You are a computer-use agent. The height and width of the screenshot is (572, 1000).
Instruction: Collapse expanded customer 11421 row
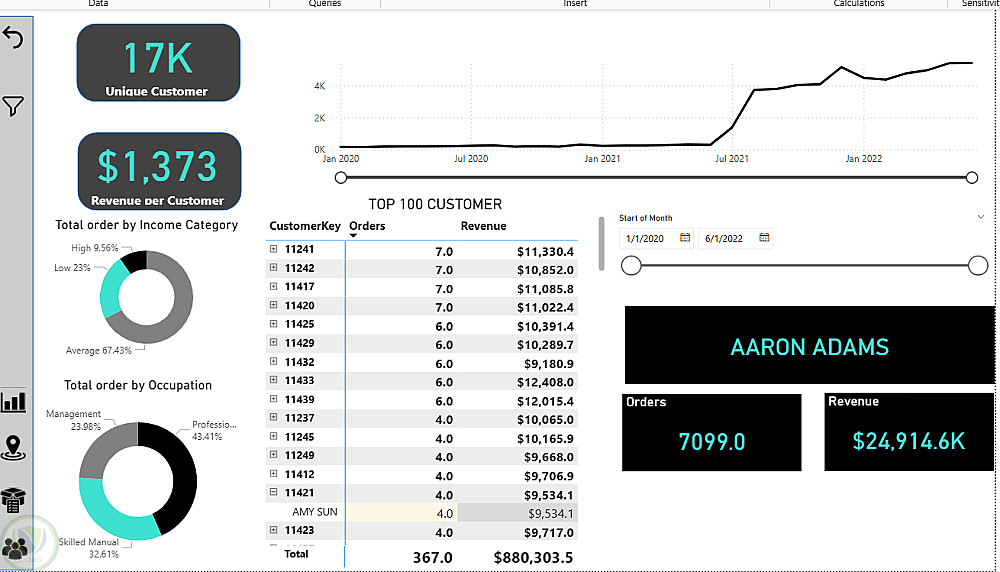pyautogui.click(x=274, y=492)
